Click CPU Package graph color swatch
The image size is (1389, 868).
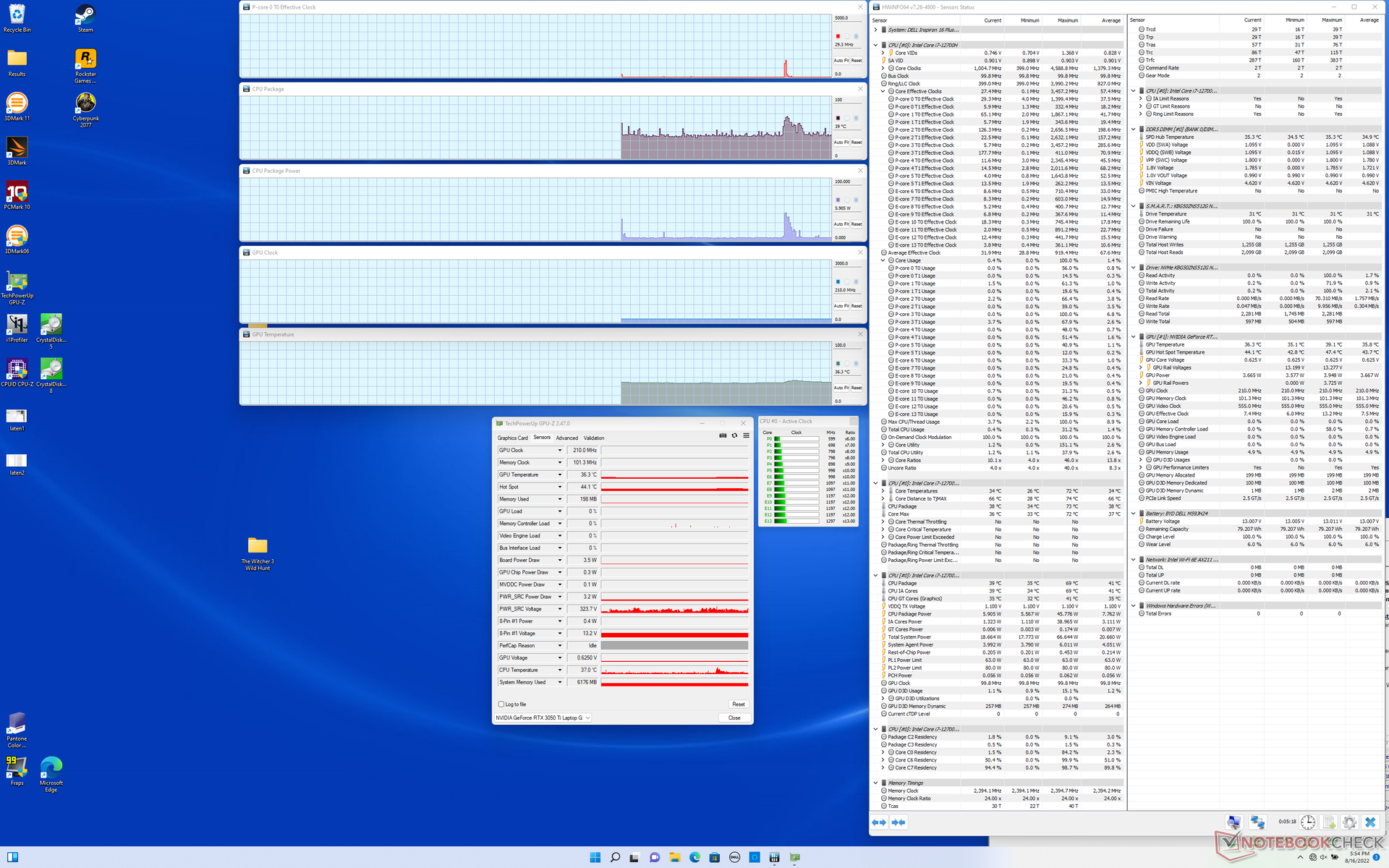click(838, 118)
